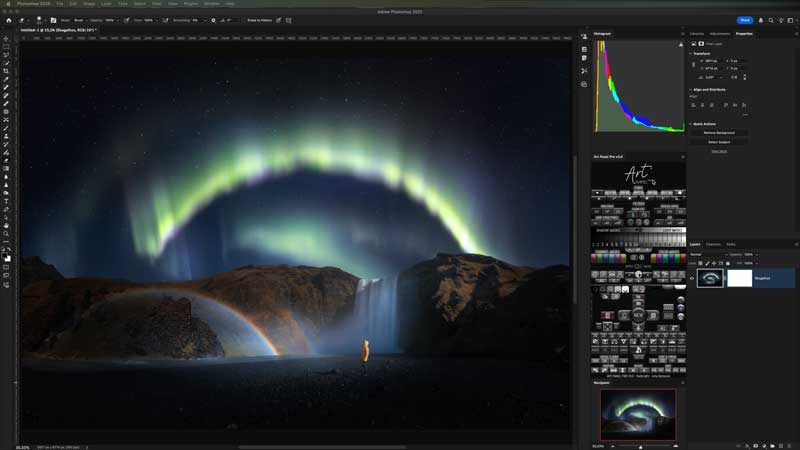Click the Home icon in the options bar
This screenshot has width=800, height=450.
[8, 20]
